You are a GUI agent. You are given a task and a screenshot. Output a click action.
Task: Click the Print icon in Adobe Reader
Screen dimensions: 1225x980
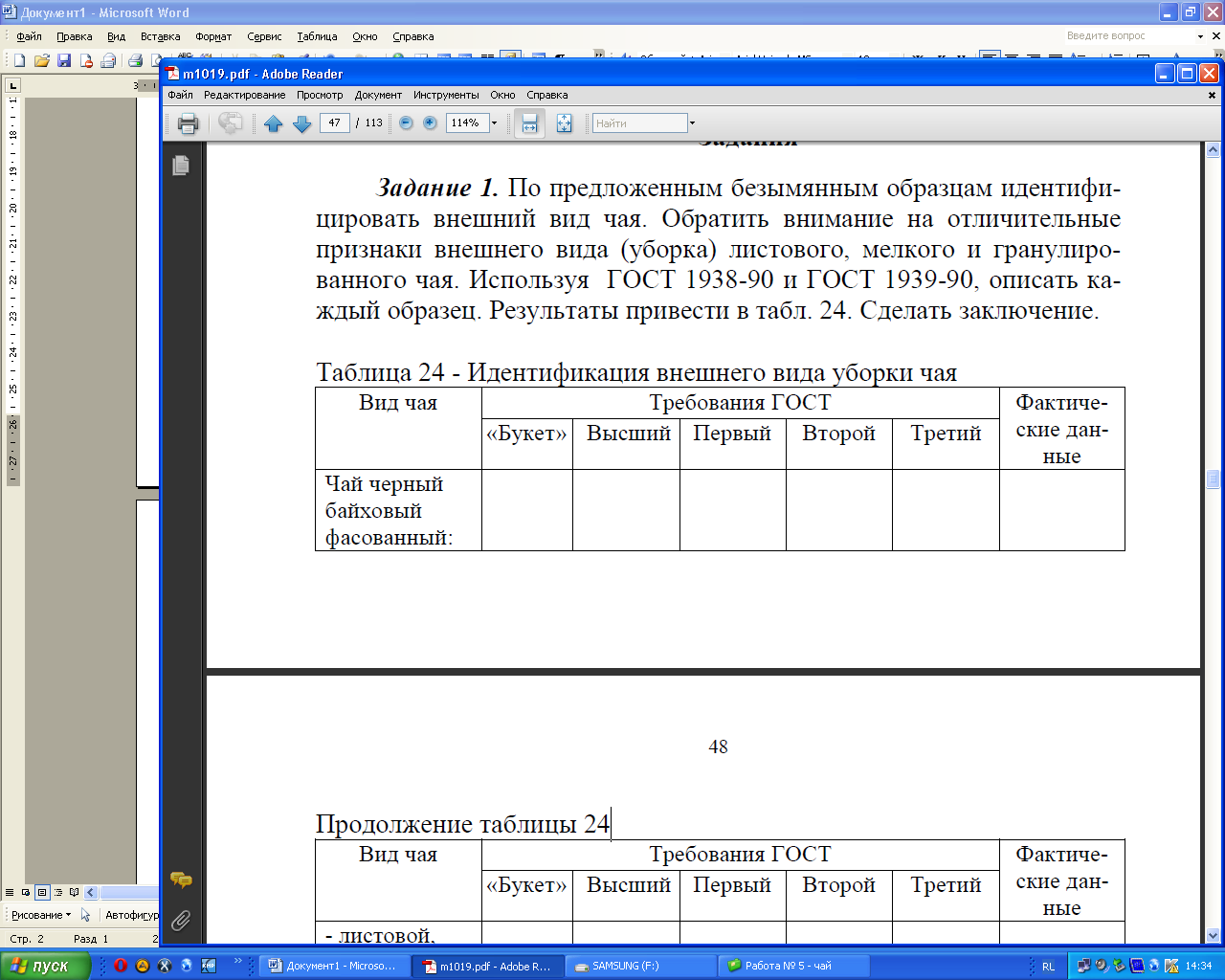point(188,122)
